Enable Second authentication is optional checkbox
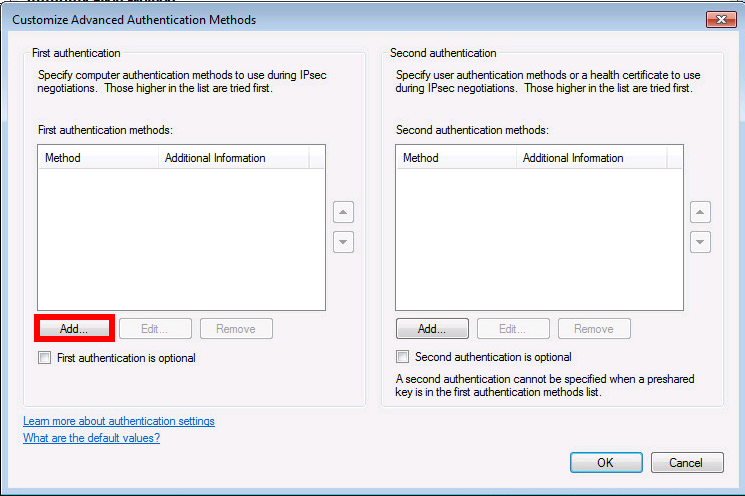745x496 pixels. pyautogui.click(x=402, y=357)
